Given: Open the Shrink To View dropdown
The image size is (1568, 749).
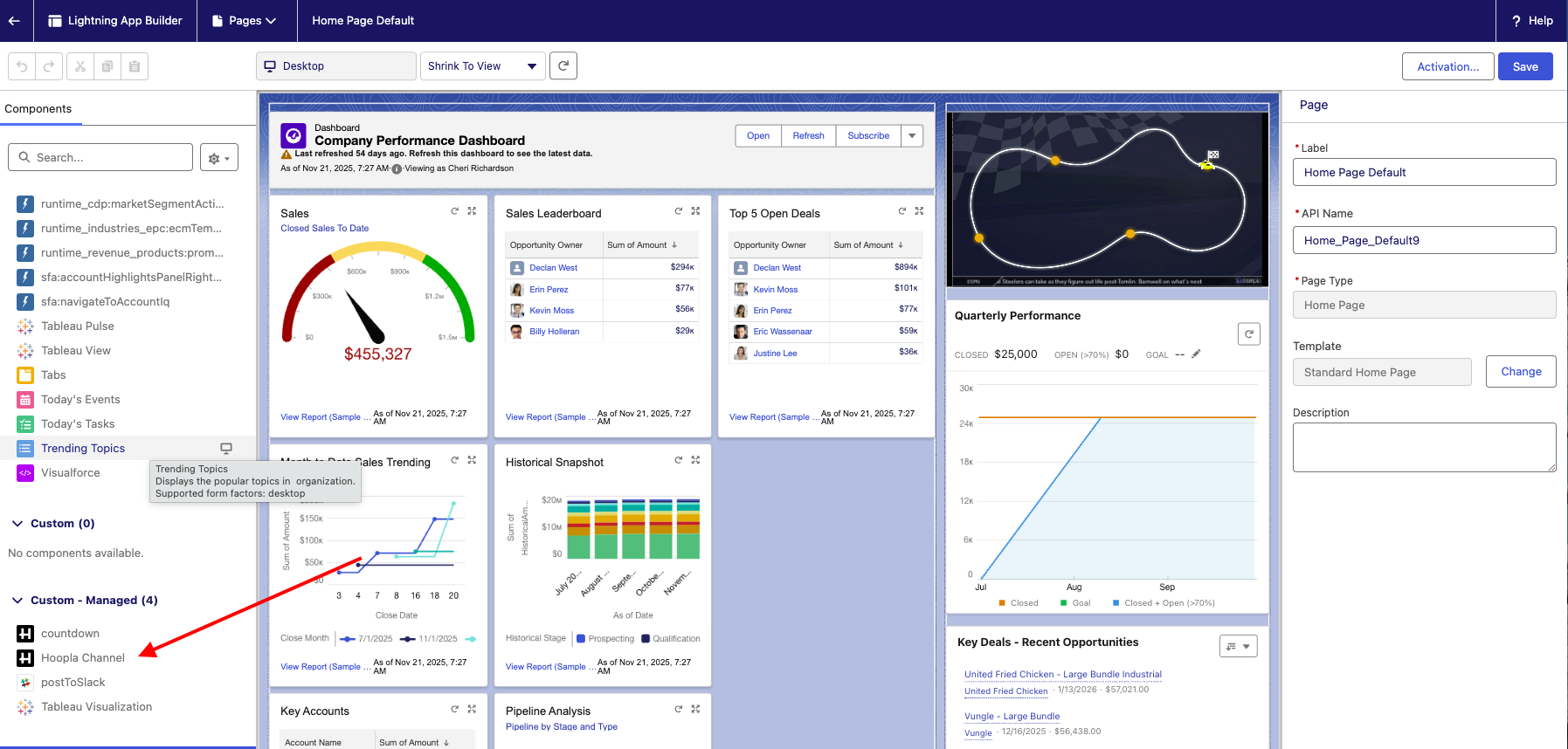Looking at the screenshot, I should (483, 66).
